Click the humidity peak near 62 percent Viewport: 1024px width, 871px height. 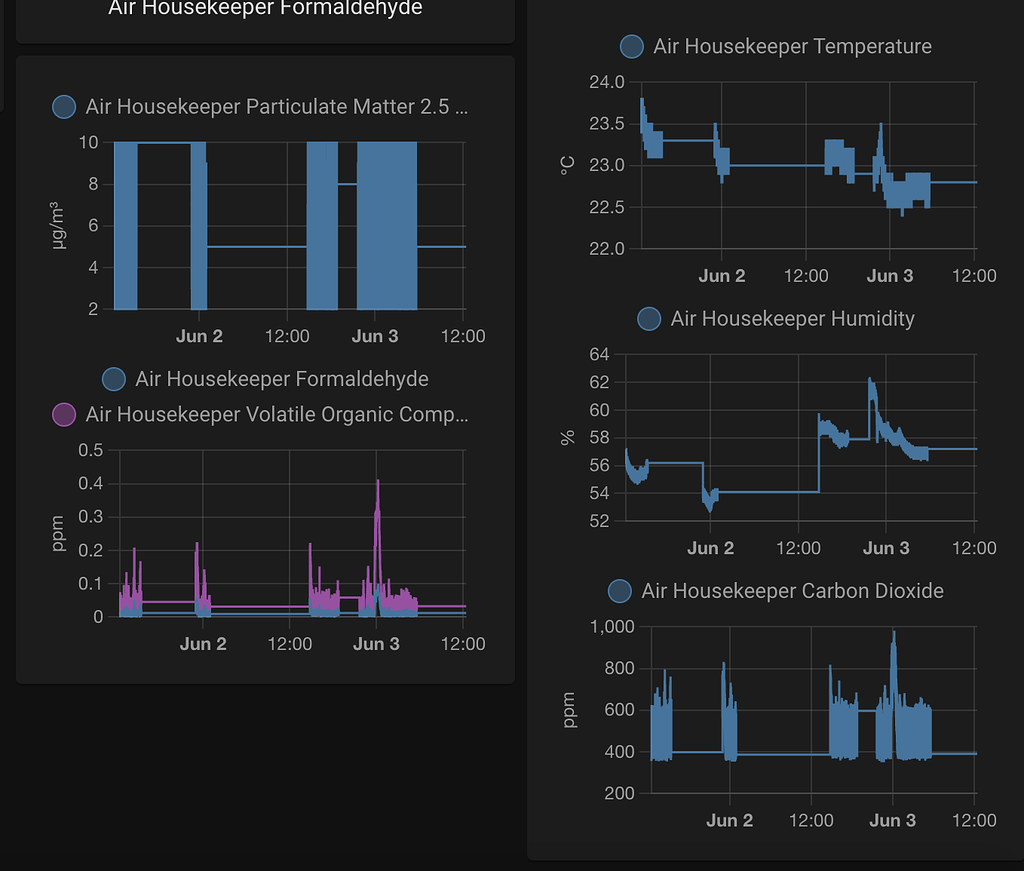[871, 381]
